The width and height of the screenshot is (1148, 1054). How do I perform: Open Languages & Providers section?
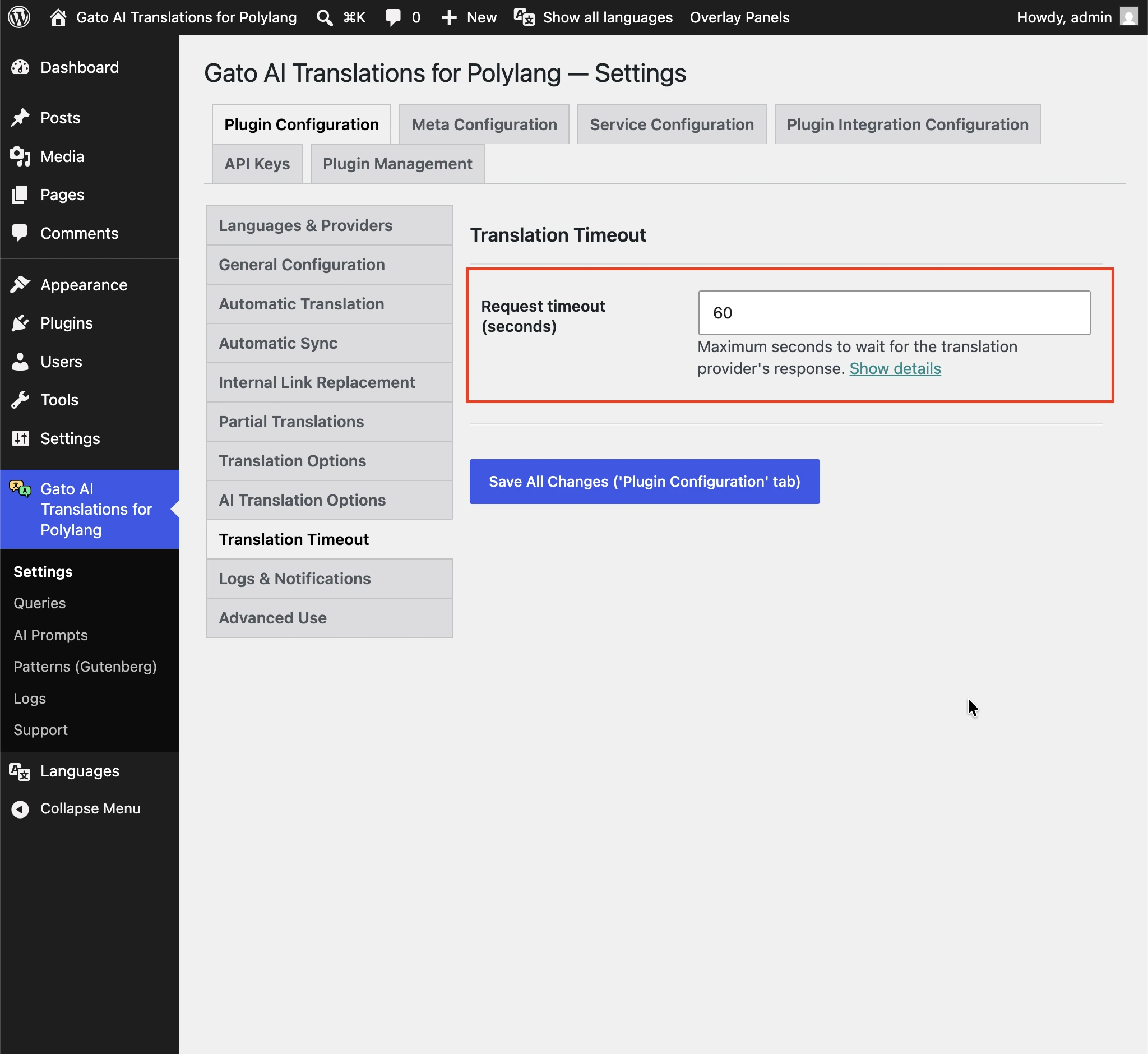(x=330, y=225)
